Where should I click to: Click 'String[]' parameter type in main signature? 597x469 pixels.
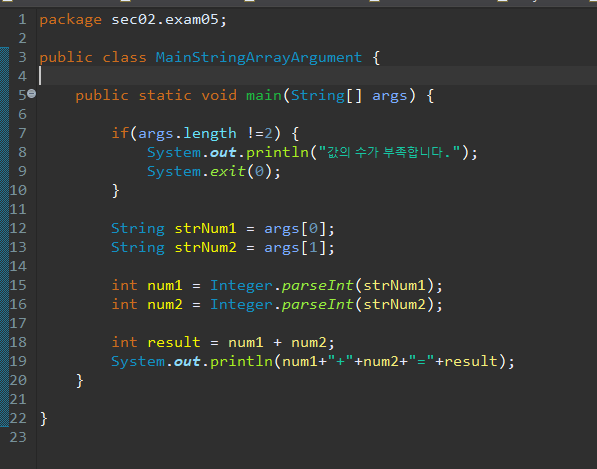(326, 96)
